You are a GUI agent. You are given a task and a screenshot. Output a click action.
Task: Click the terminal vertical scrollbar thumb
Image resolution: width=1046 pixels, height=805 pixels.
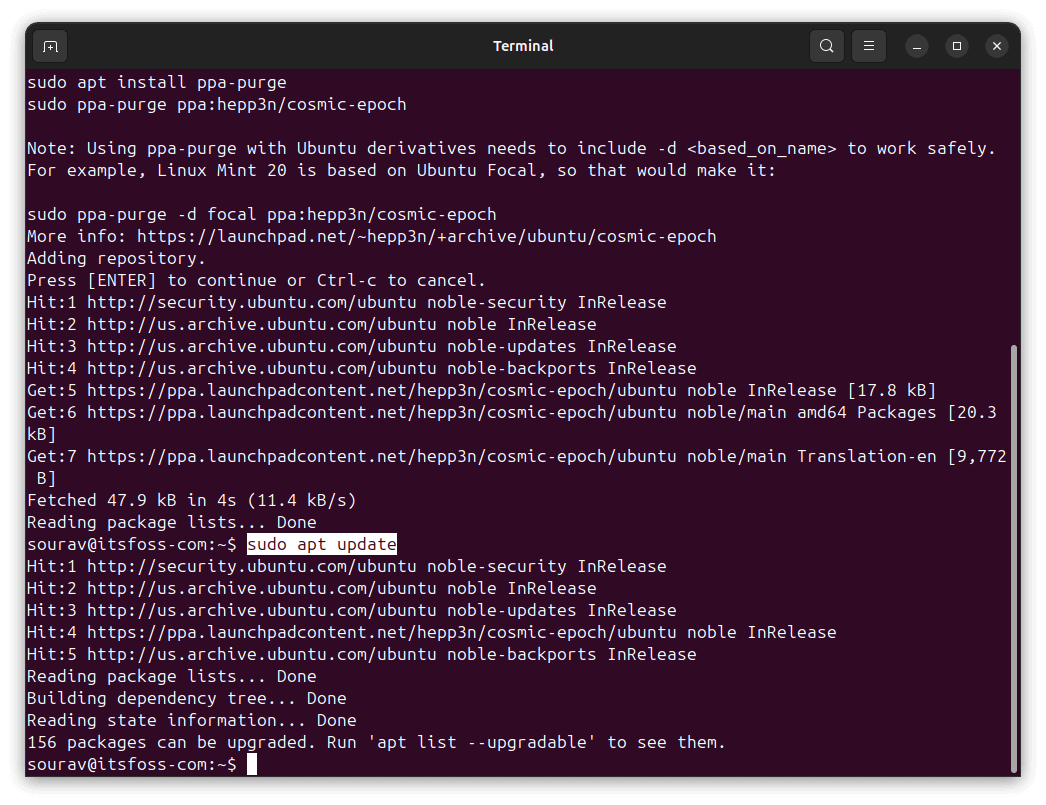[x=1014, y=558]
